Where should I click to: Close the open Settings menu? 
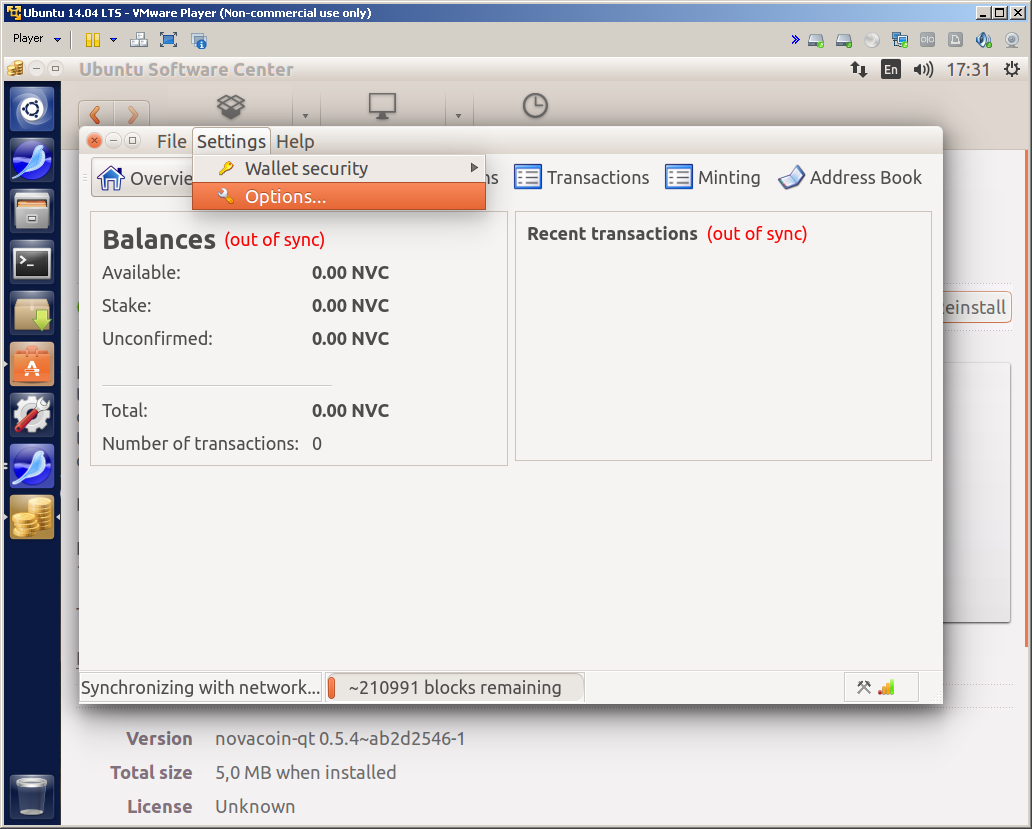231,141
